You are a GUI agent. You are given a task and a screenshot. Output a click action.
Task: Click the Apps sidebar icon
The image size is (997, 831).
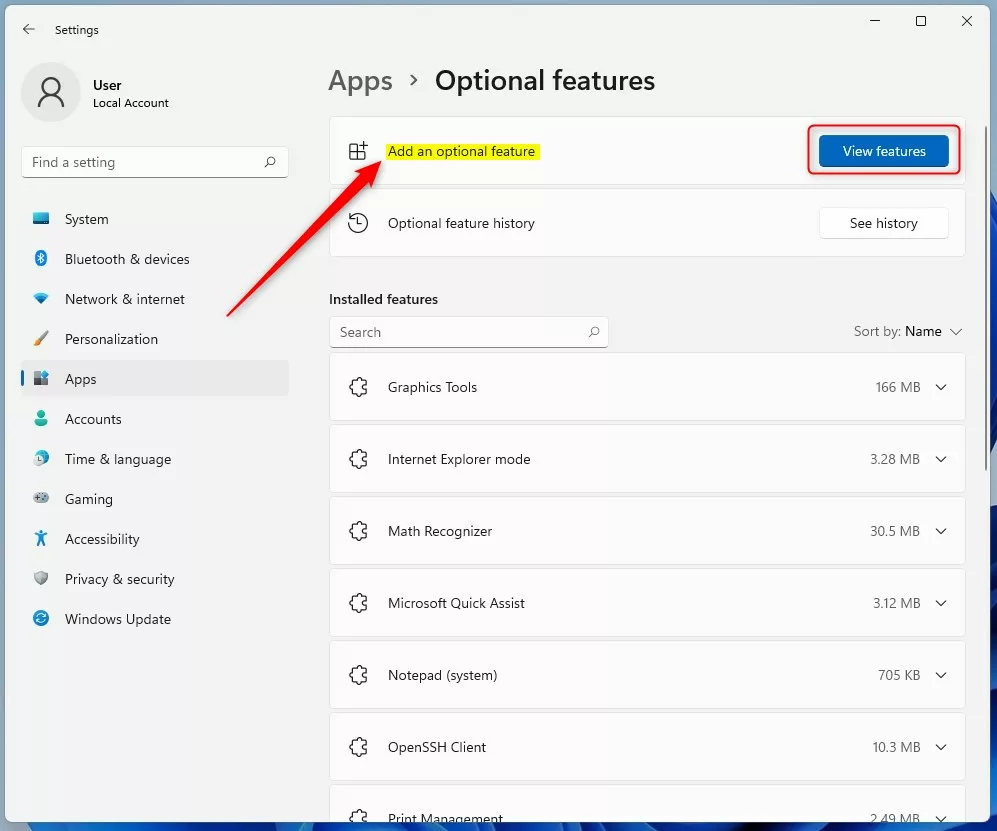point(41,378)
